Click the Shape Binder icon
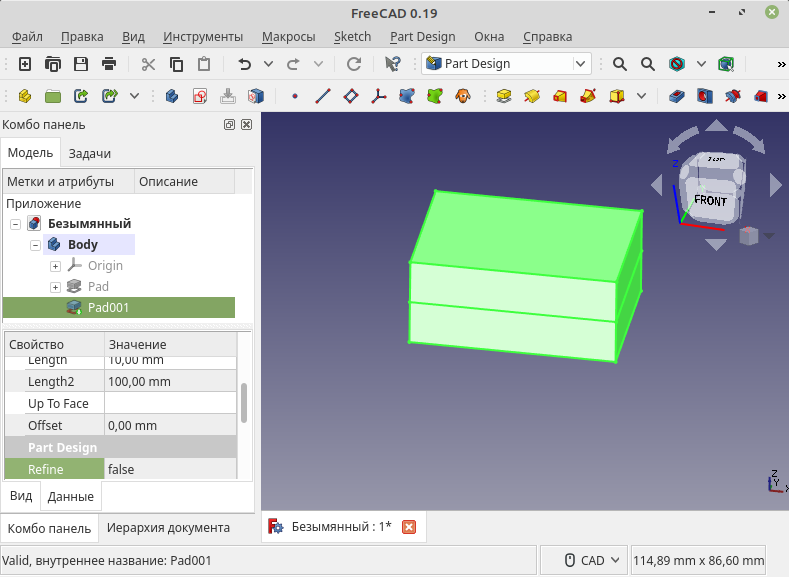This screenshot has height=577, width=789. (407, 96)
